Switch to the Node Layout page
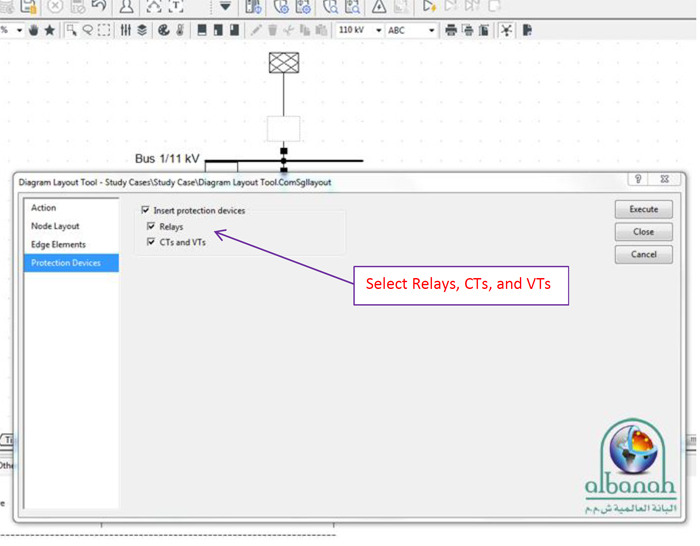 point(55,227)
